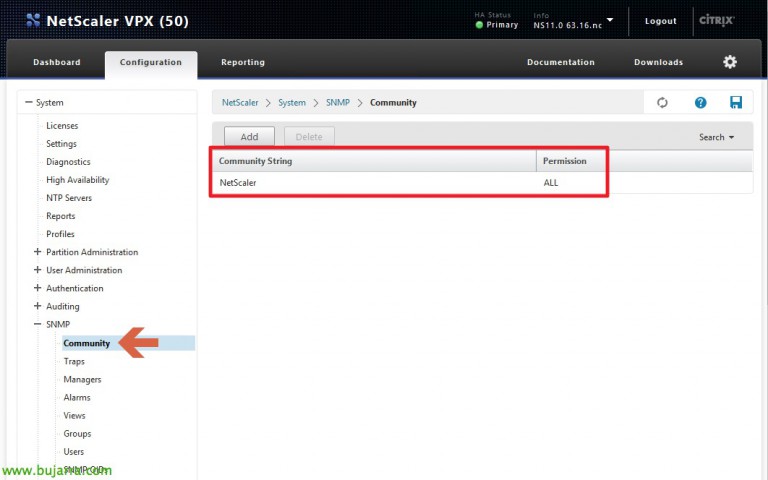Click the NetScaler logo icon
This screenshot has height=480, width=768.
[x=33, y=20]
